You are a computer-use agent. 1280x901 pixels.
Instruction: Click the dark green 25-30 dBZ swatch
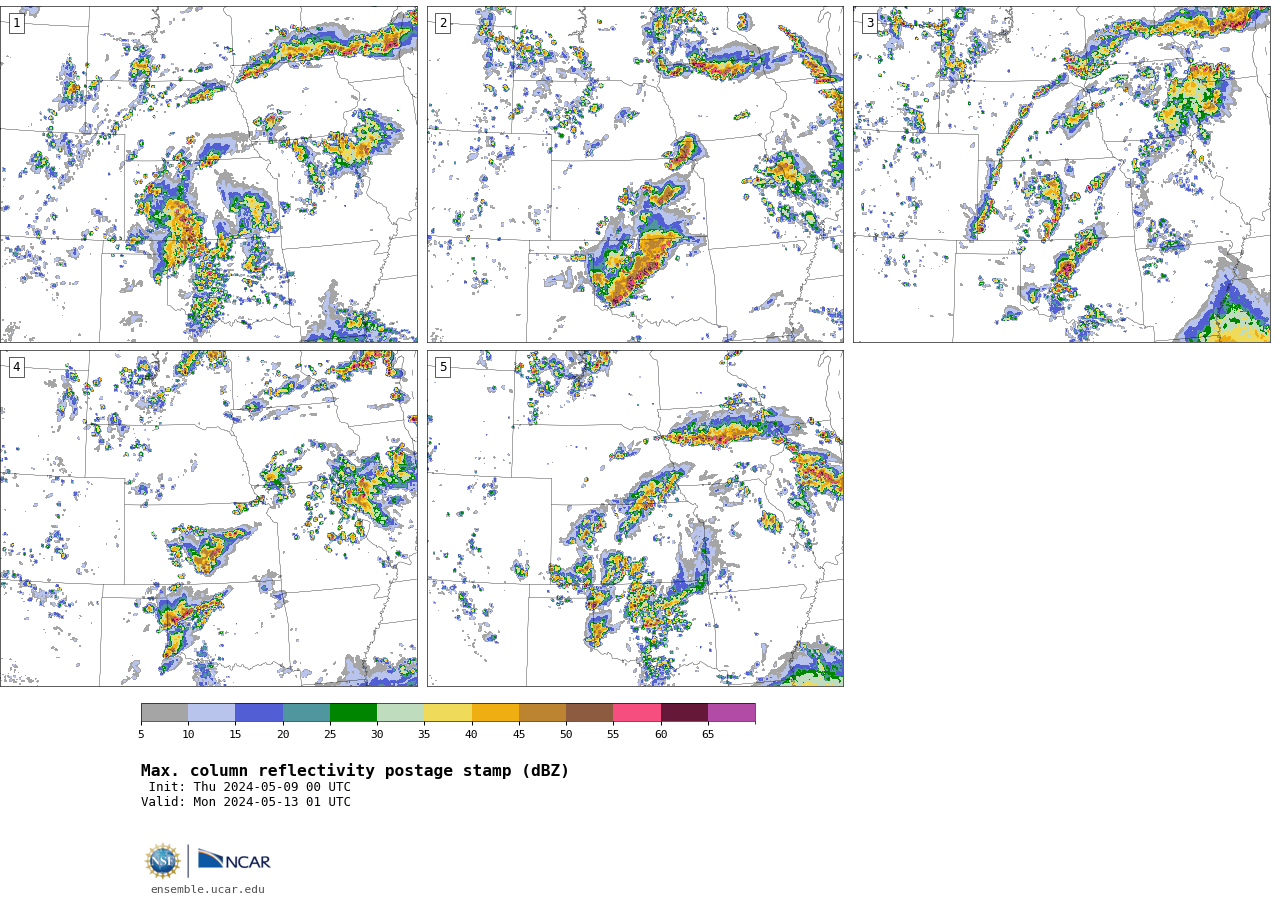(353, 713)
